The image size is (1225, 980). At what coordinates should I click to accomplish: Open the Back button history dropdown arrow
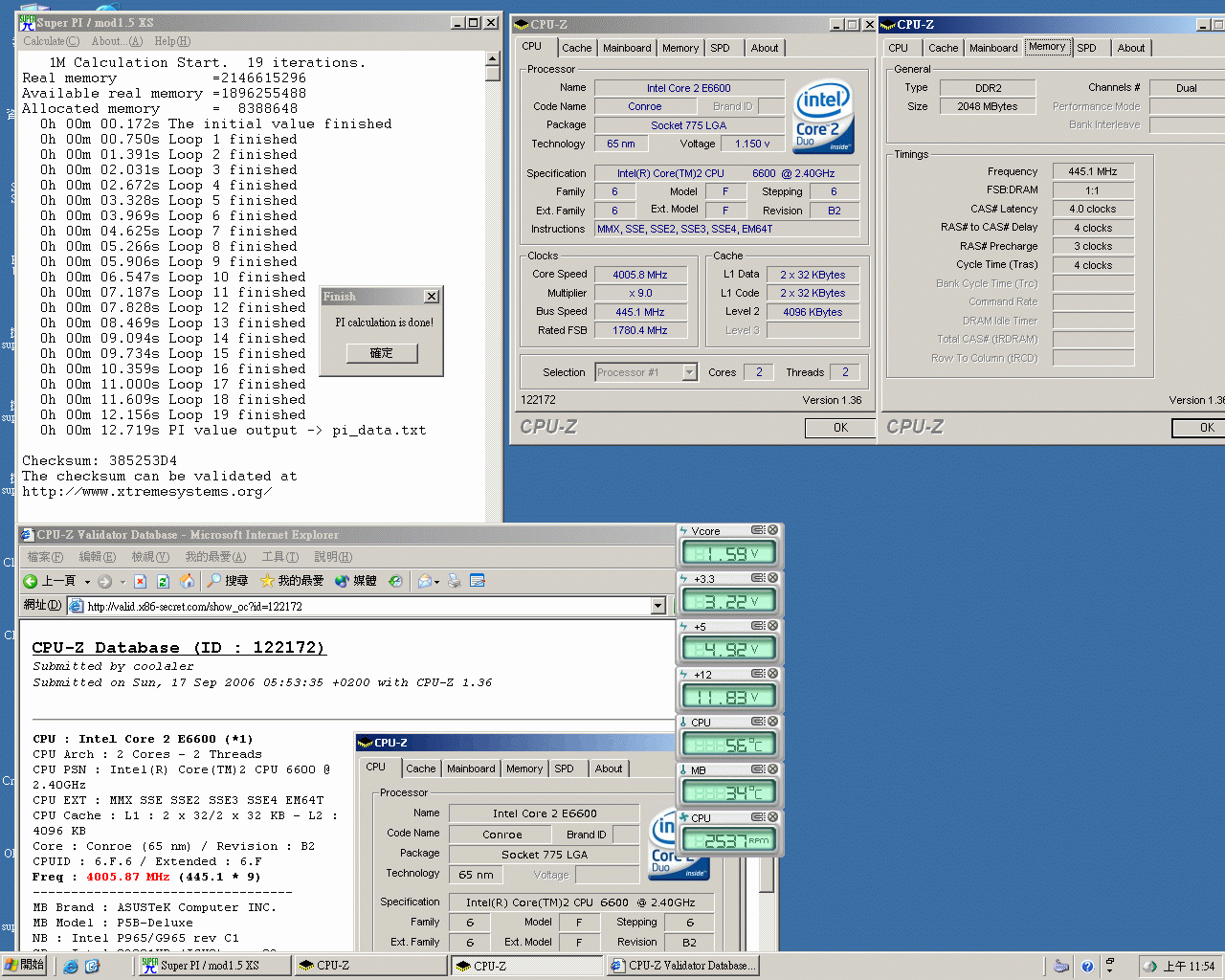(x=87, y=582)
